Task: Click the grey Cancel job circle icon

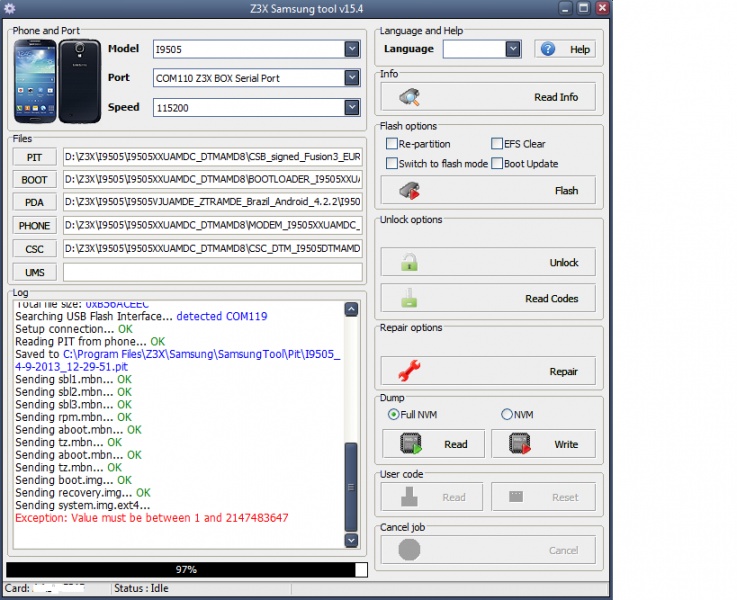Action: (409, 550)
